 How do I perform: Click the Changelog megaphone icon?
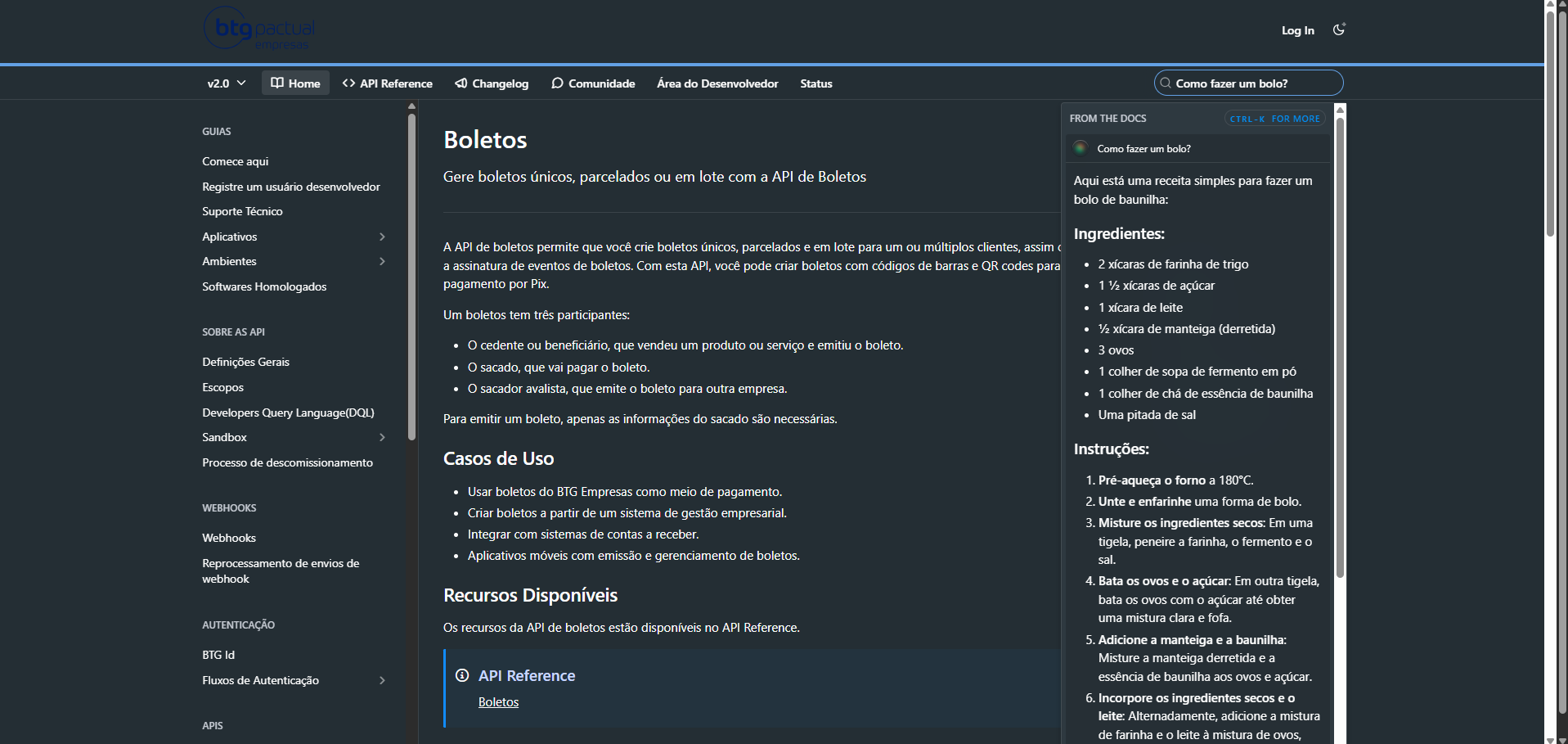click(461, 83)
